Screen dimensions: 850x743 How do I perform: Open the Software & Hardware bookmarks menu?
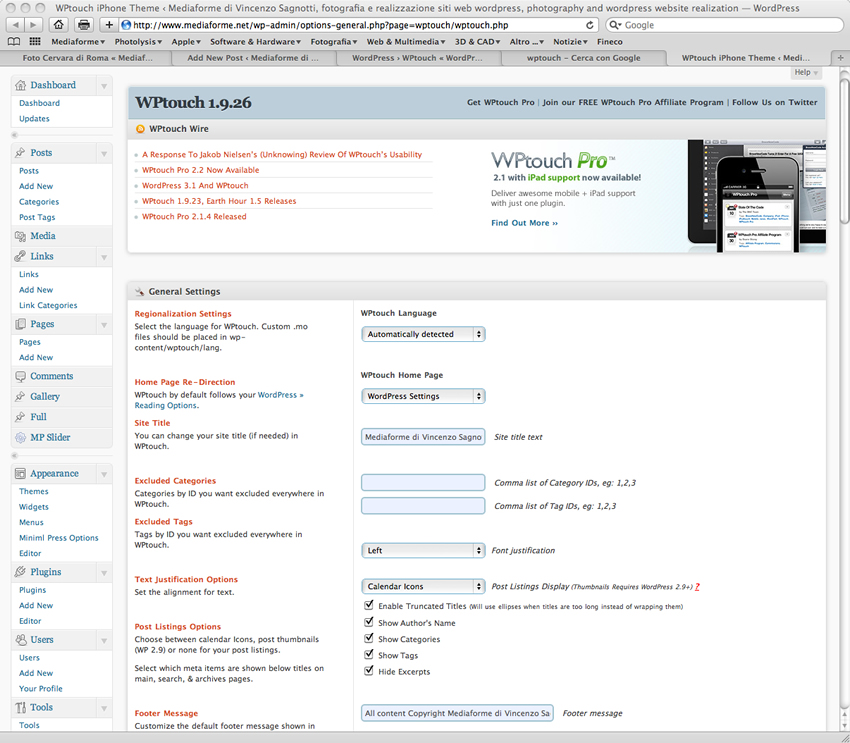point(255,42)
